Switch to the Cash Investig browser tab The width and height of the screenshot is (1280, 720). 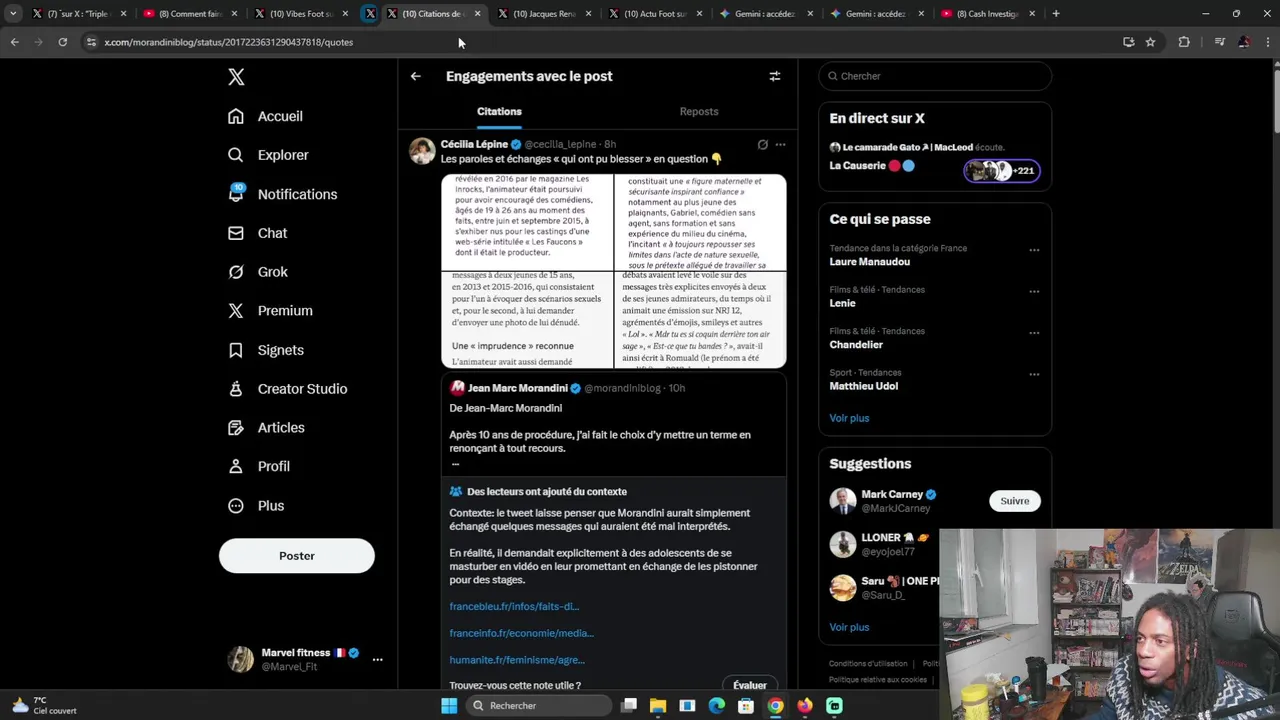click(988, 14)
